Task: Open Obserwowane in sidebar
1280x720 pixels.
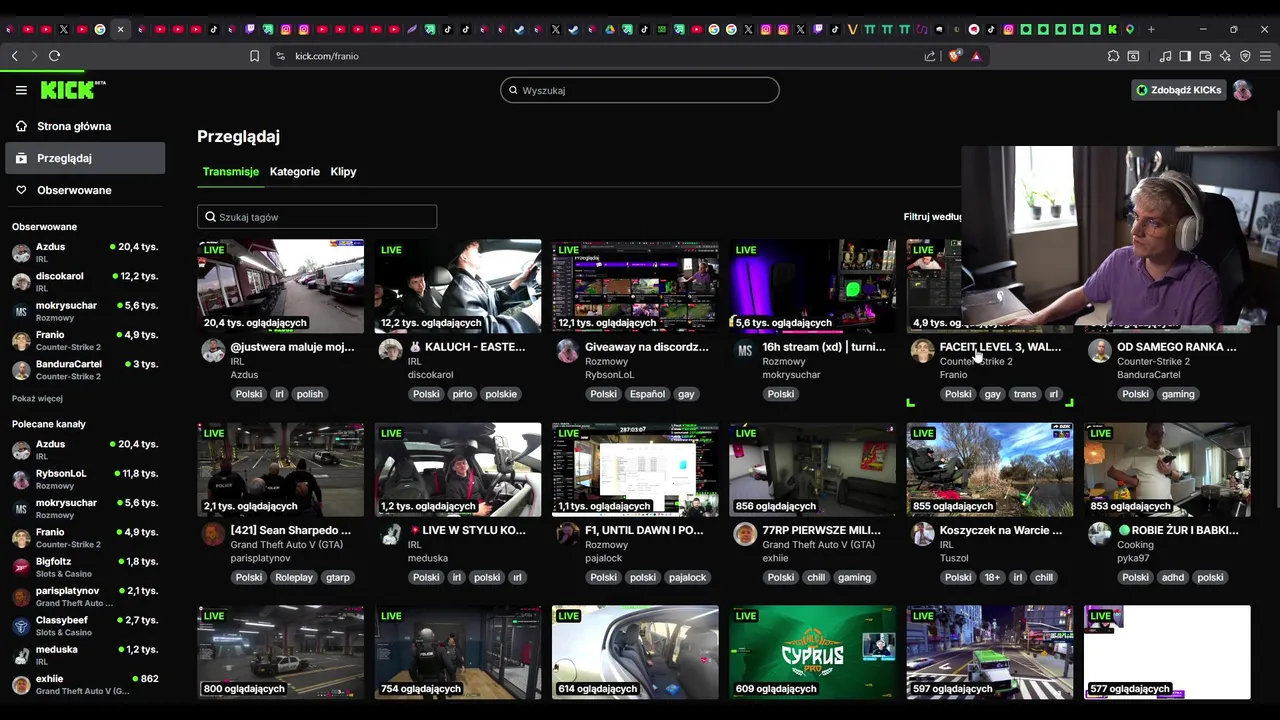Action: tap(85, 190)
